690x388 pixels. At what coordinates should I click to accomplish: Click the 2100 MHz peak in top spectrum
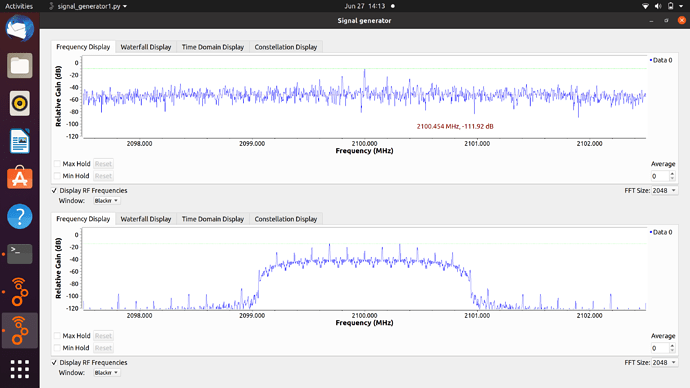pos(364,70)
